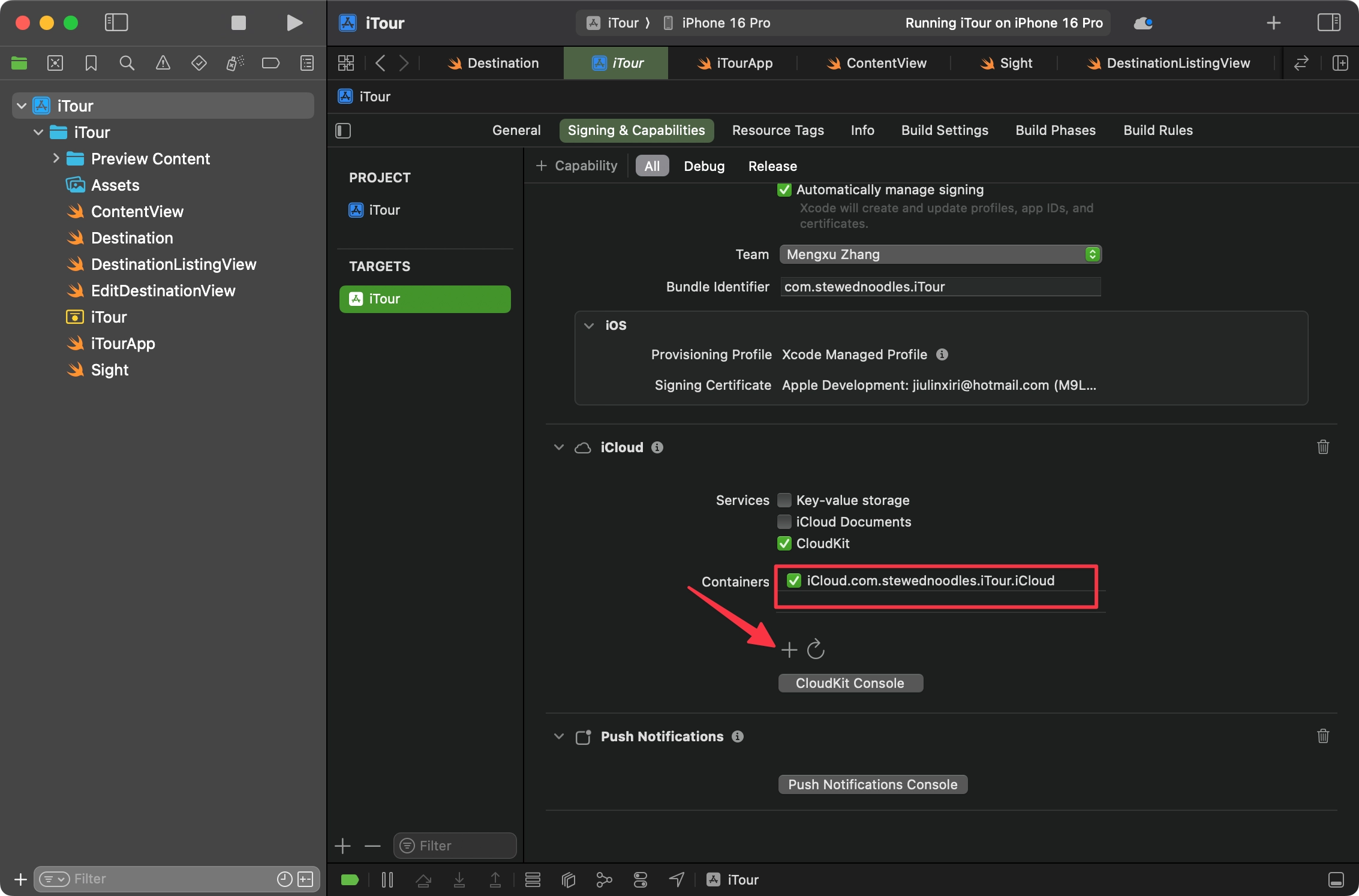The height and width of the screenshot is (896, 1359).
Task: Refresh the iCloud containers list
Action: (816, 649)
